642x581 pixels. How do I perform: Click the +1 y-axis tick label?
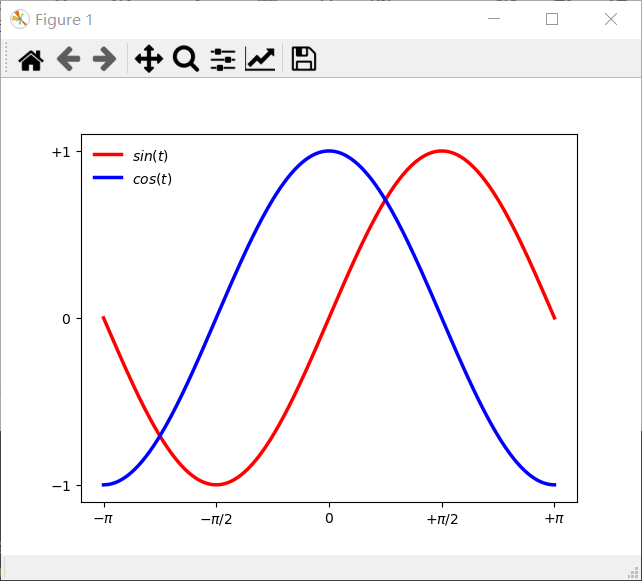[x=61, y=152]
